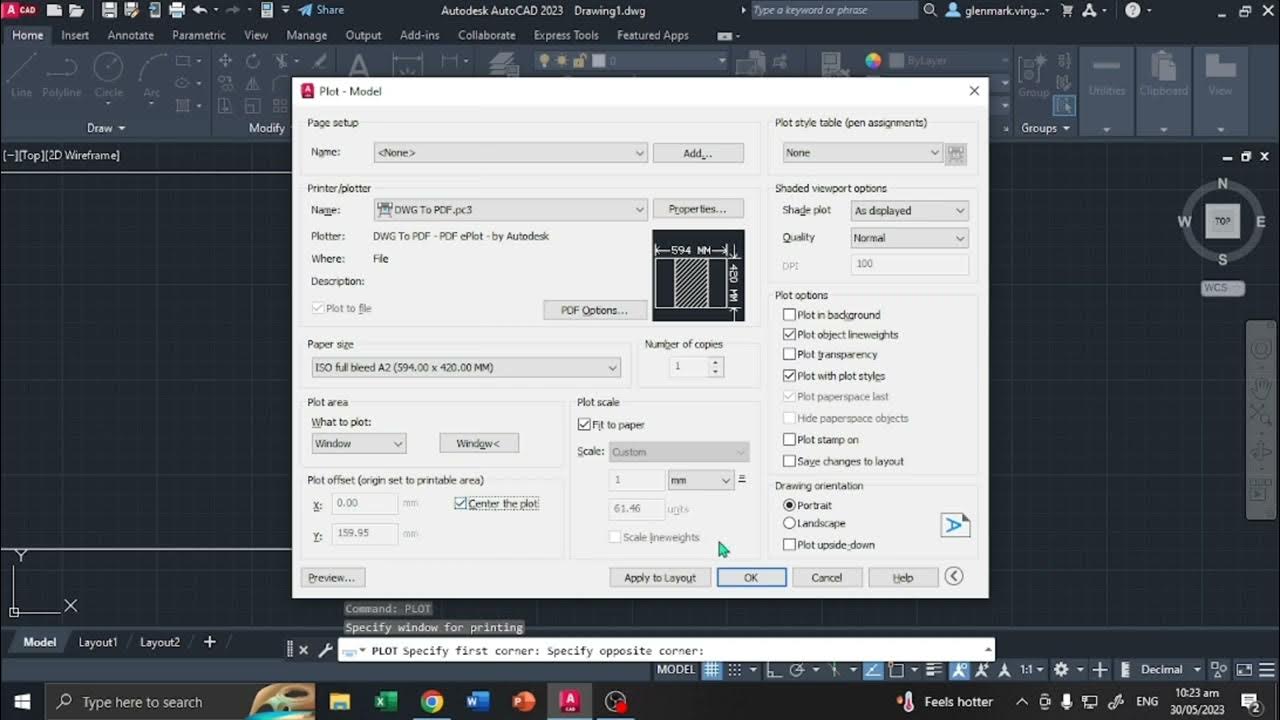Open the Quality dropdown
The width and height of the screenshot is (1280, 720).
click(x=909, y=238)
